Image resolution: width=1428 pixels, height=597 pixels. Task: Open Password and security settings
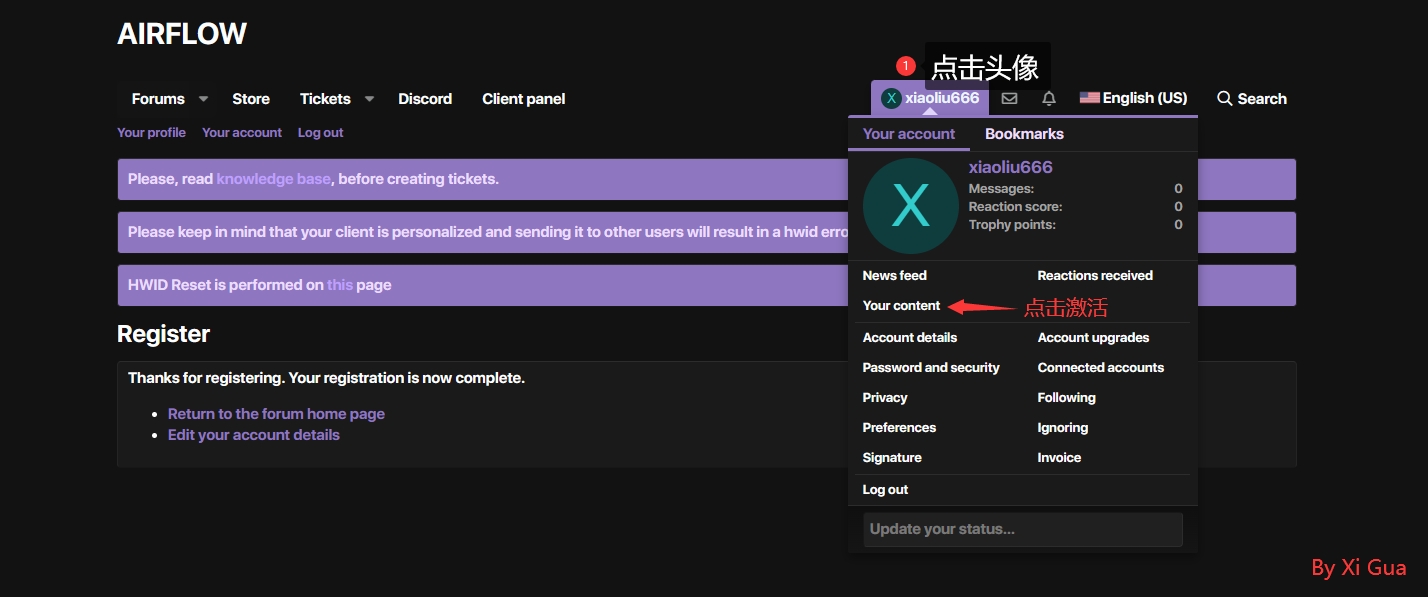930,368
